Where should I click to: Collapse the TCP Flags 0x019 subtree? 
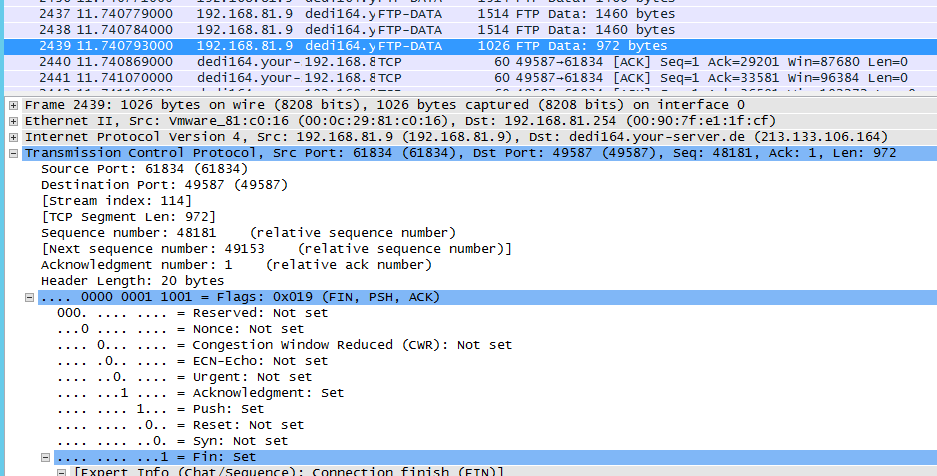click(30, 297)
